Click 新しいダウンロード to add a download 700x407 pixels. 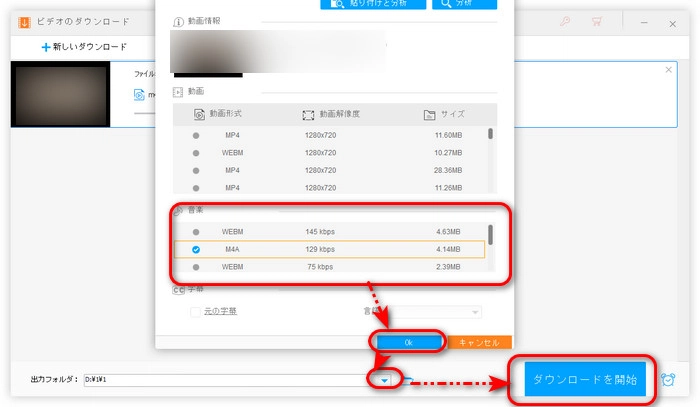point(84,47)
